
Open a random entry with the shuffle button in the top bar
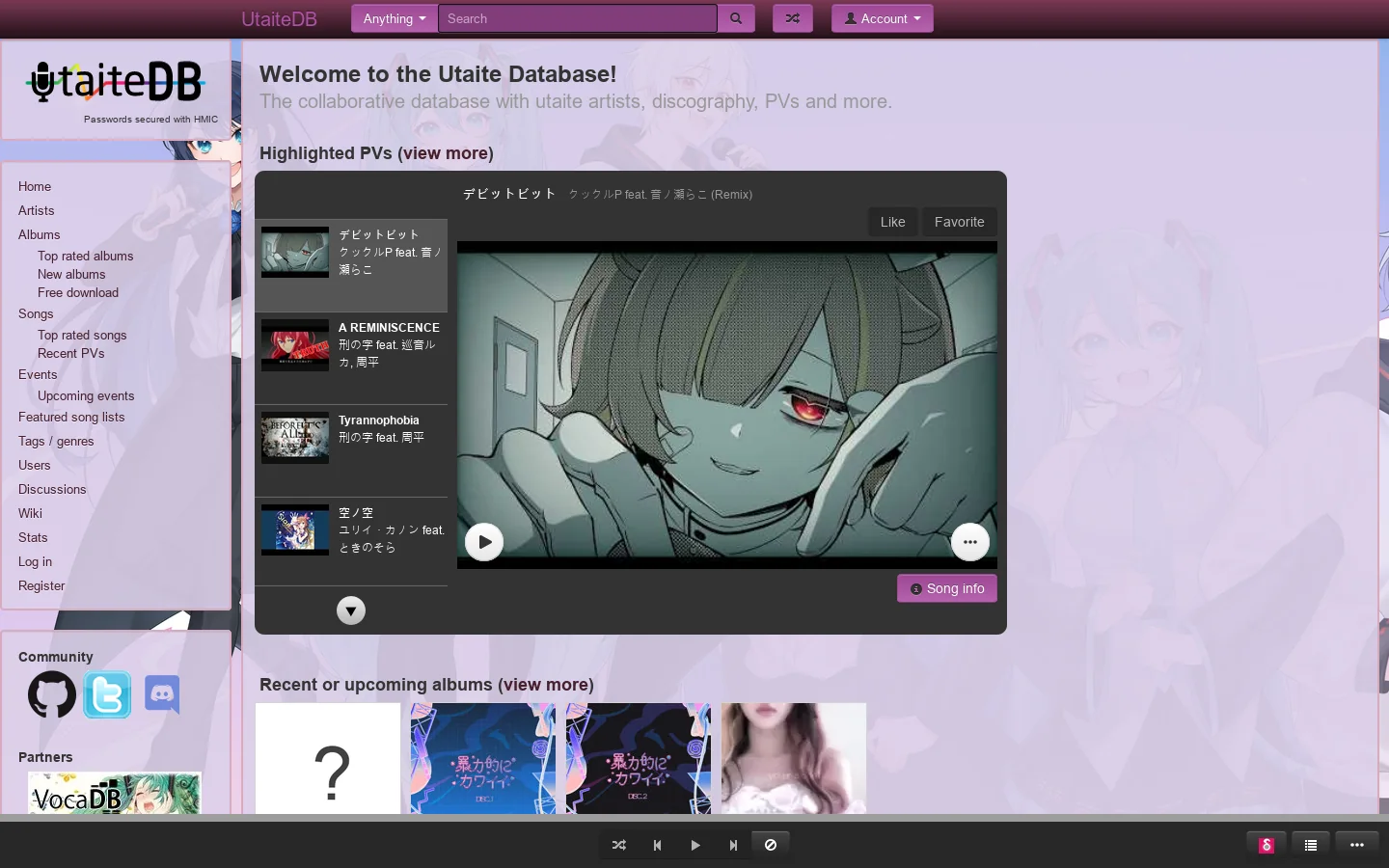(793, 18)
